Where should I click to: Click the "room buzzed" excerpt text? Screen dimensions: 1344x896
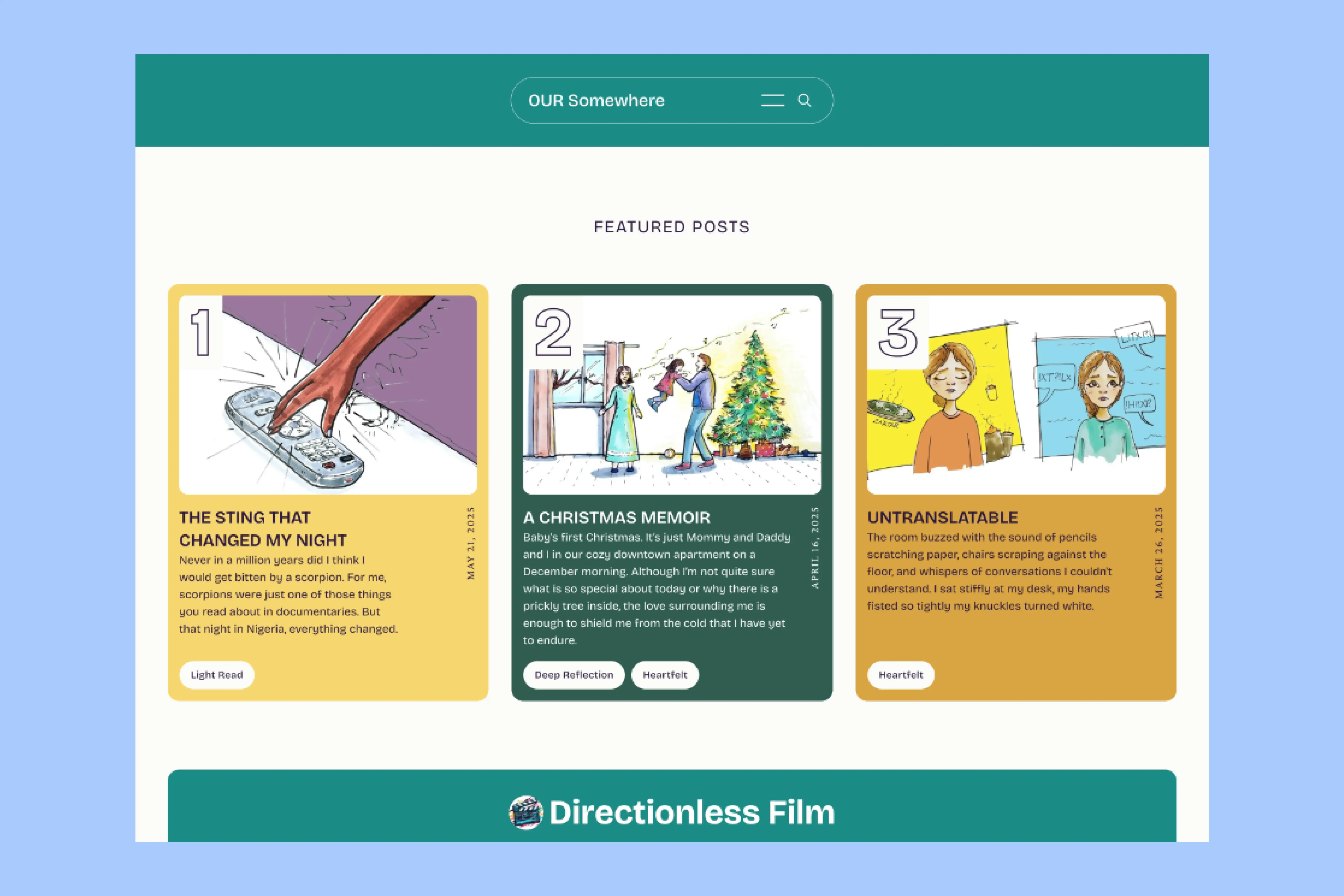(x=990, y=572)
